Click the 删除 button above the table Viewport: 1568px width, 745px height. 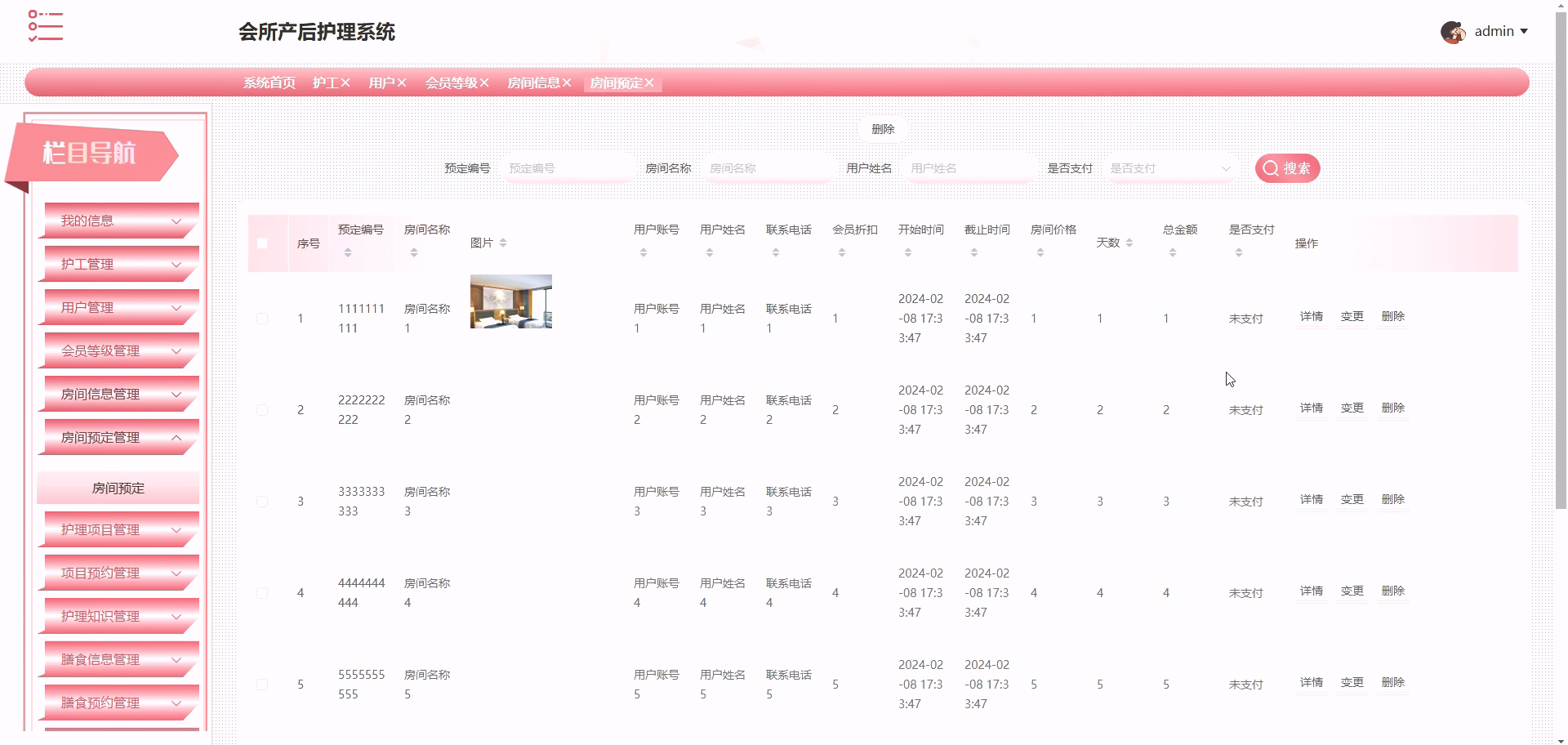coord(884,129)
